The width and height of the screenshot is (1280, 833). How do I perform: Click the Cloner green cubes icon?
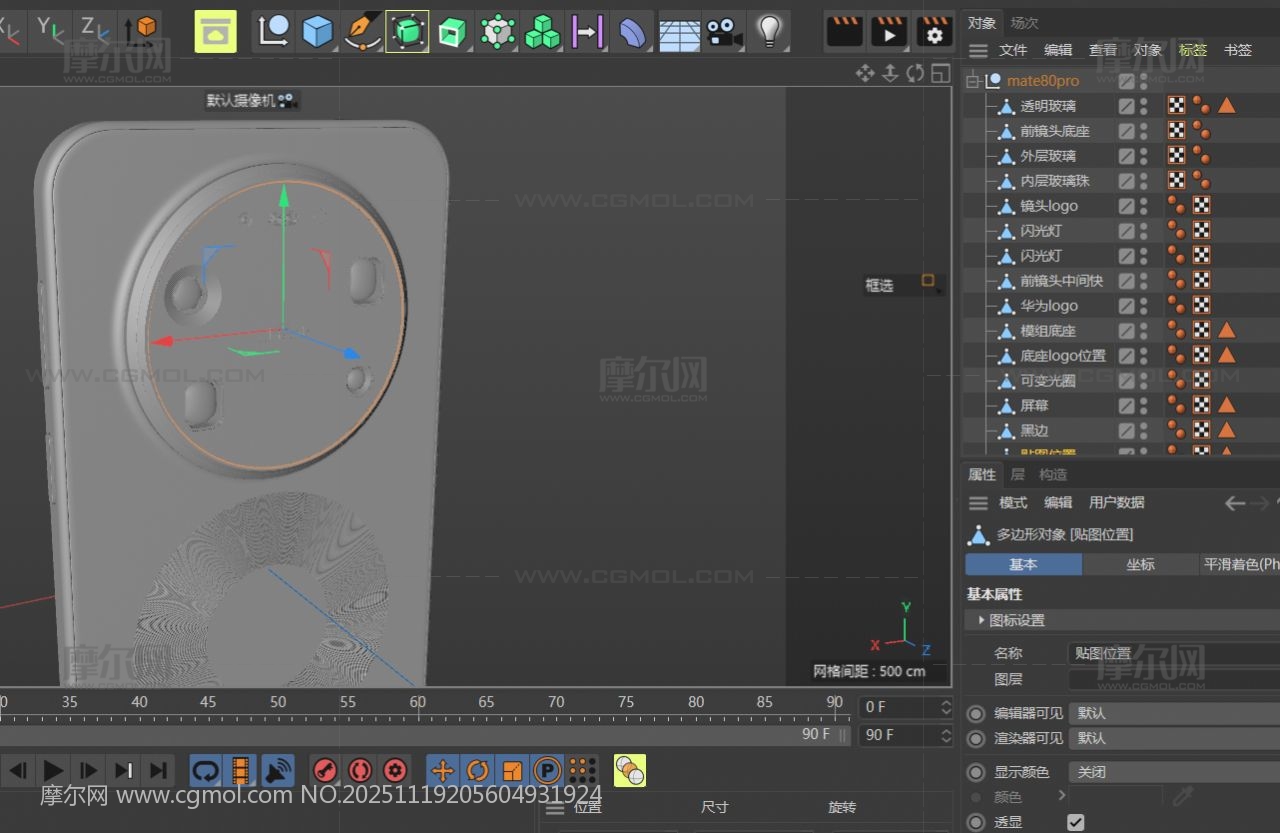(x=543, y=32)
